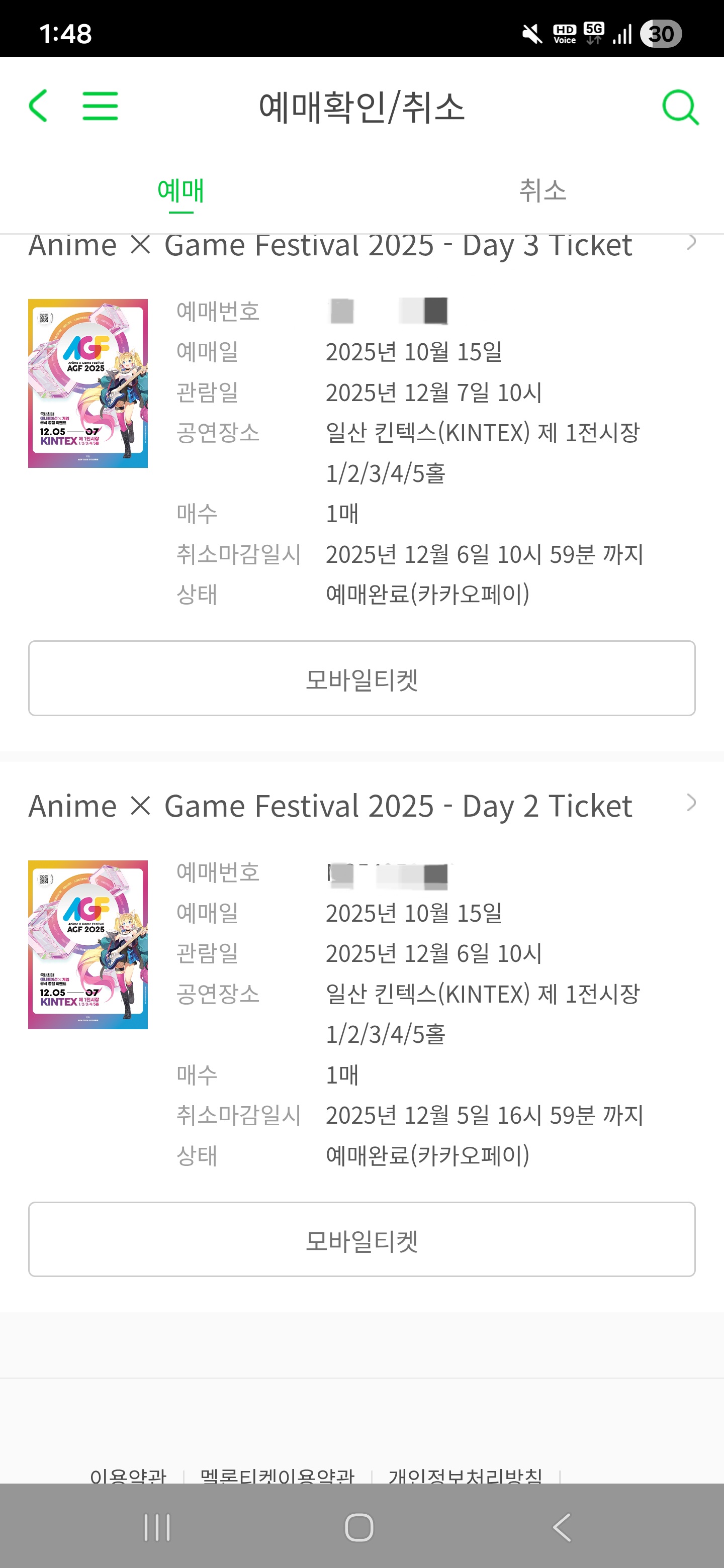
Task: Open Day 3 모바일티켓 button
Action: [361, 678]
